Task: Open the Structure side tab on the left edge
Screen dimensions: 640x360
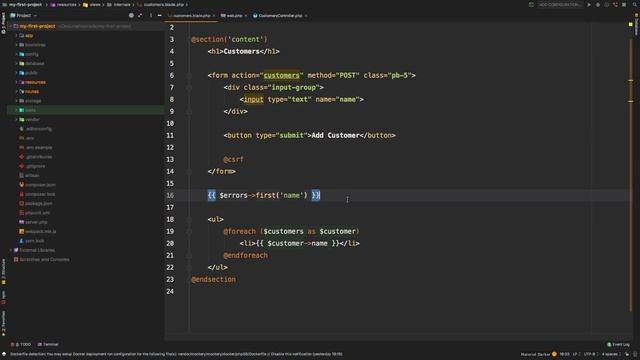Action: [4, 271]
